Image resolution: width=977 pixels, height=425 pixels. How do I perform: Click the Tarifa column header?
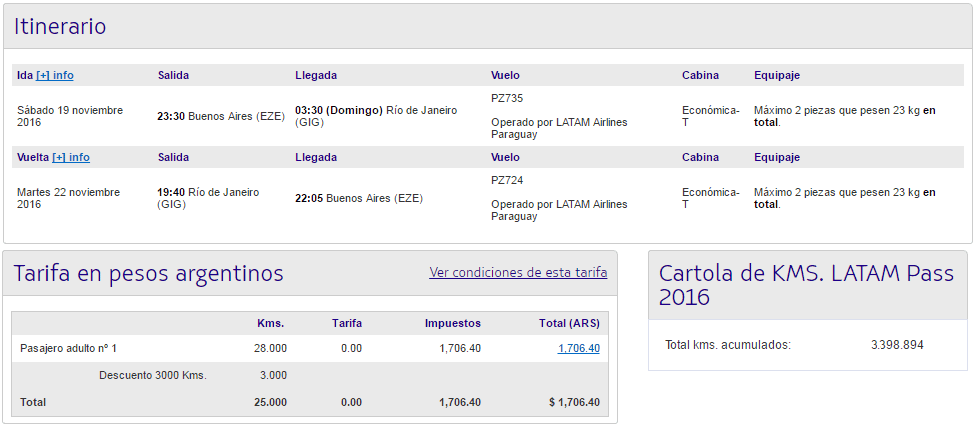click(347, 323)
